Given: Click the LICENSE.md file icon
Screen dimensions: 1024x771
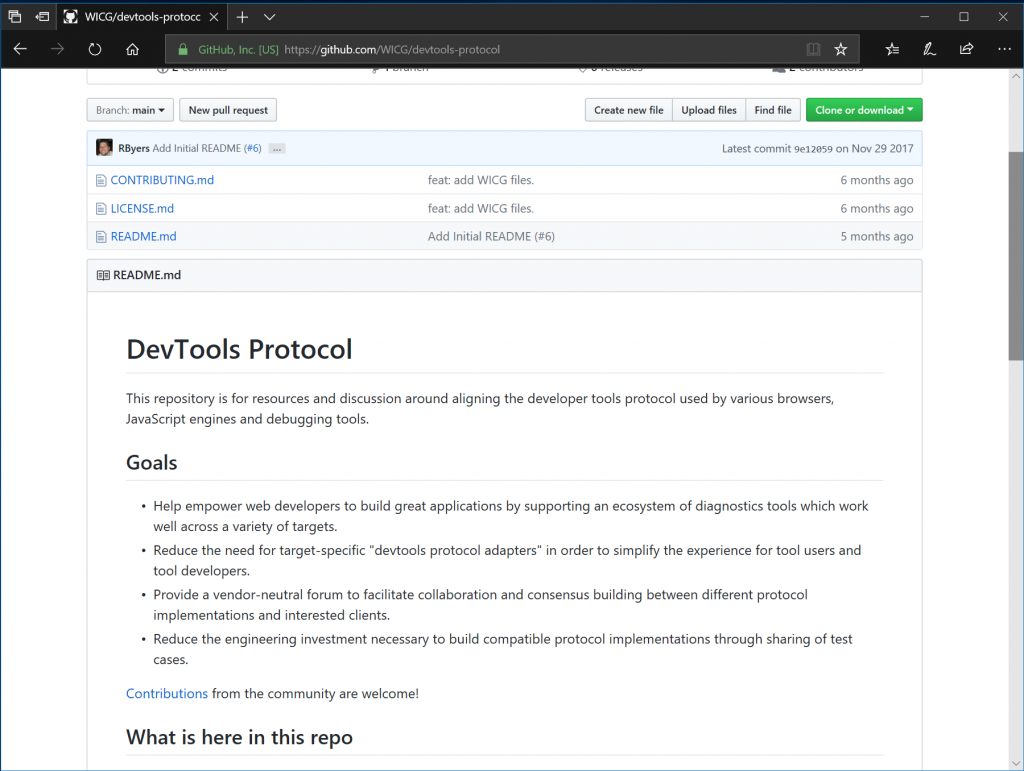Looking at the screenshot, I should coord(101,209).
